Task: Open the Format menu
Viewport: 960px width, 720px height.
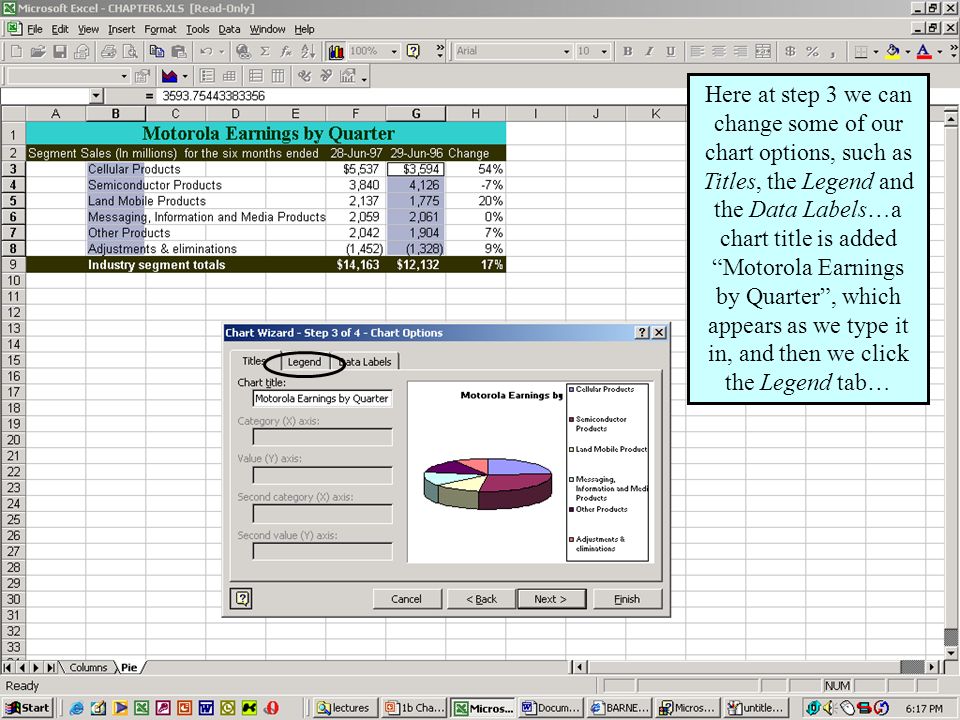Action: tap(160, 29)
